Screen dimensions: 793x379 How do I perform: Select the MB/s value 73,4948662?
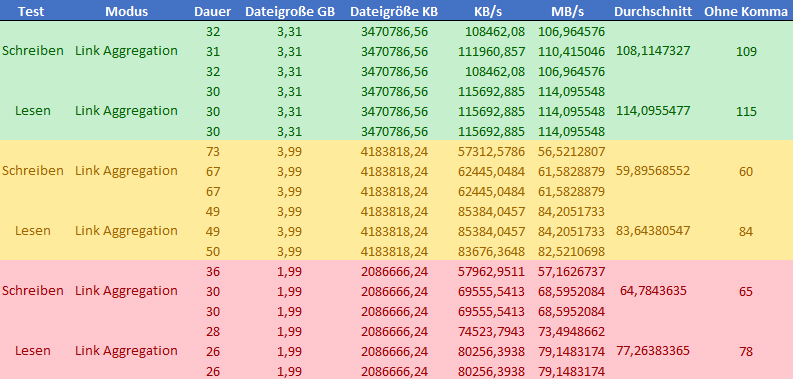571,332
